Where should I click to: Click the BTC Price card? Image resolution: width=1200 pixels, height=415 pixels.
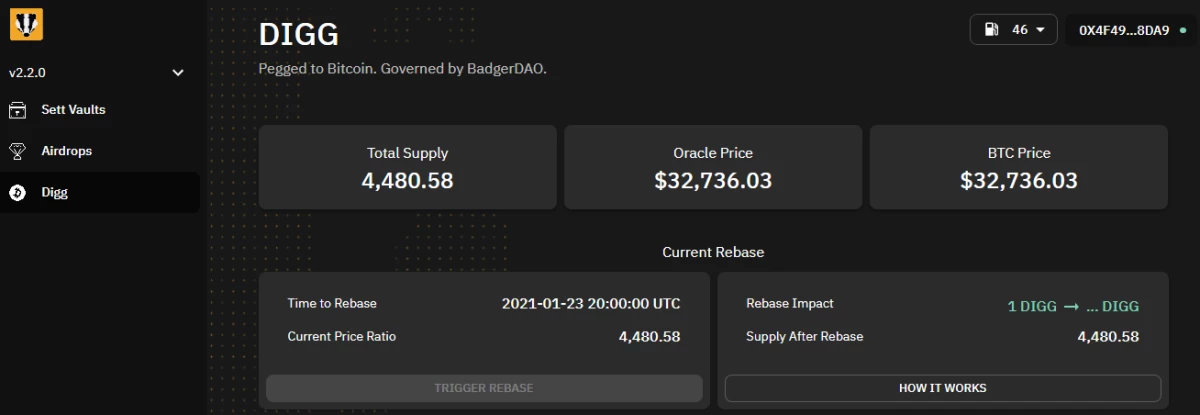coord(1019,167)
